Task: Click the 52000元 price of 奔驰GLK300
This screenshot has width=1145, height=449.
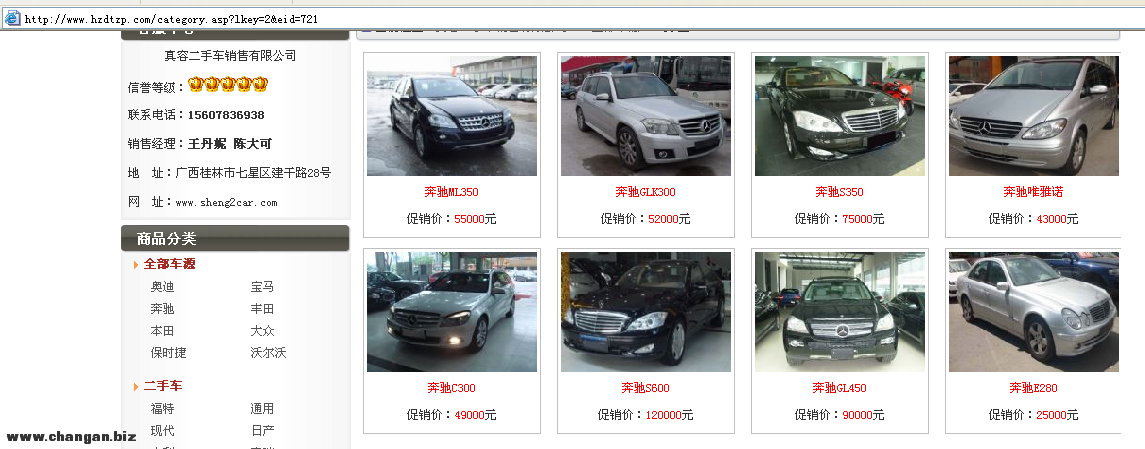Action: (x=669, y=219)
